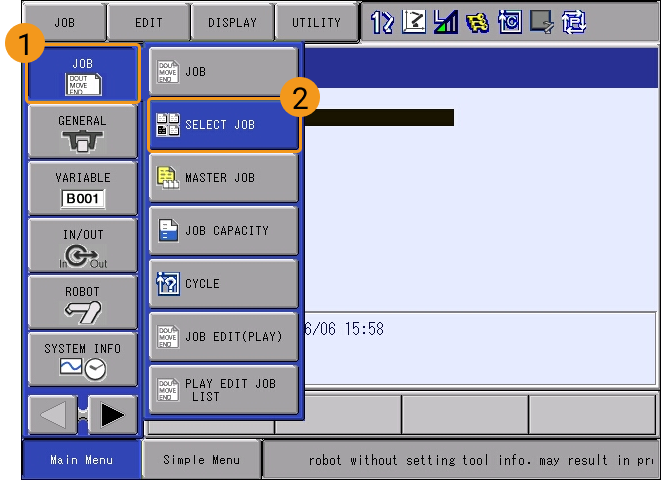Screen dimensions: 661x480
Task: Choose MASTER JOB from the submenu
Action: point(223,178)
